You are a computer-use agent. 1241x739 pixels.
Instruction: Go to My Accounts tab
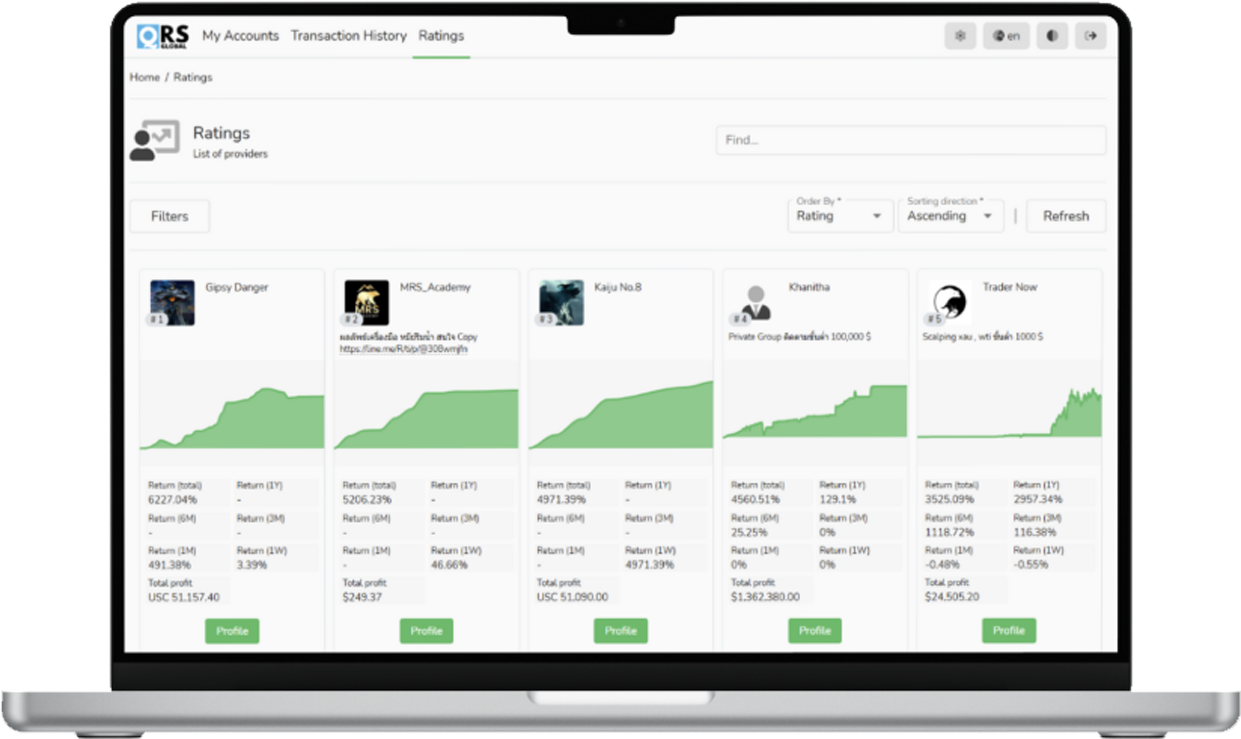pyautogui.click(x=240, y=36)
